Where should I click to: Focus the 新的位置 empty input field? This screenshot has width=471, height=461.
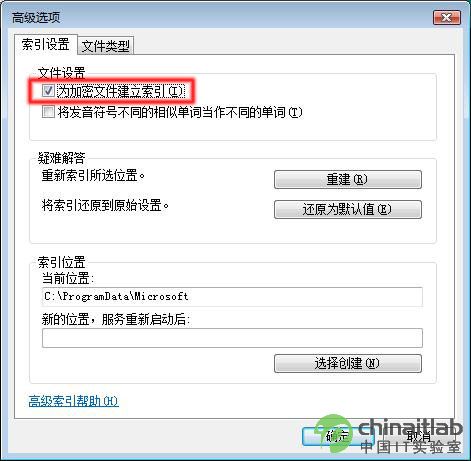[232, 338]
